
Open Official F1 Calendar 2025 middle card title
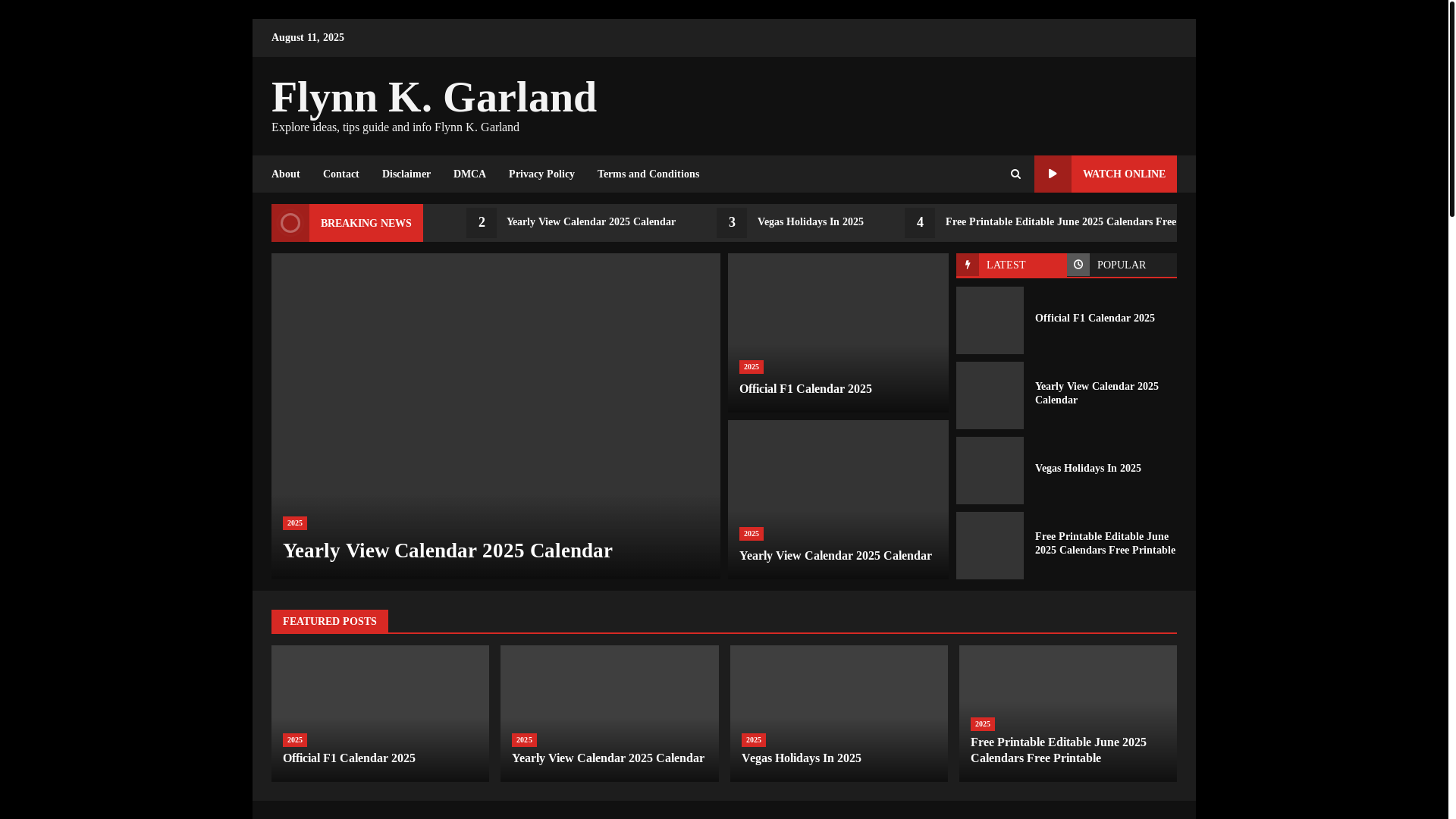805,389
